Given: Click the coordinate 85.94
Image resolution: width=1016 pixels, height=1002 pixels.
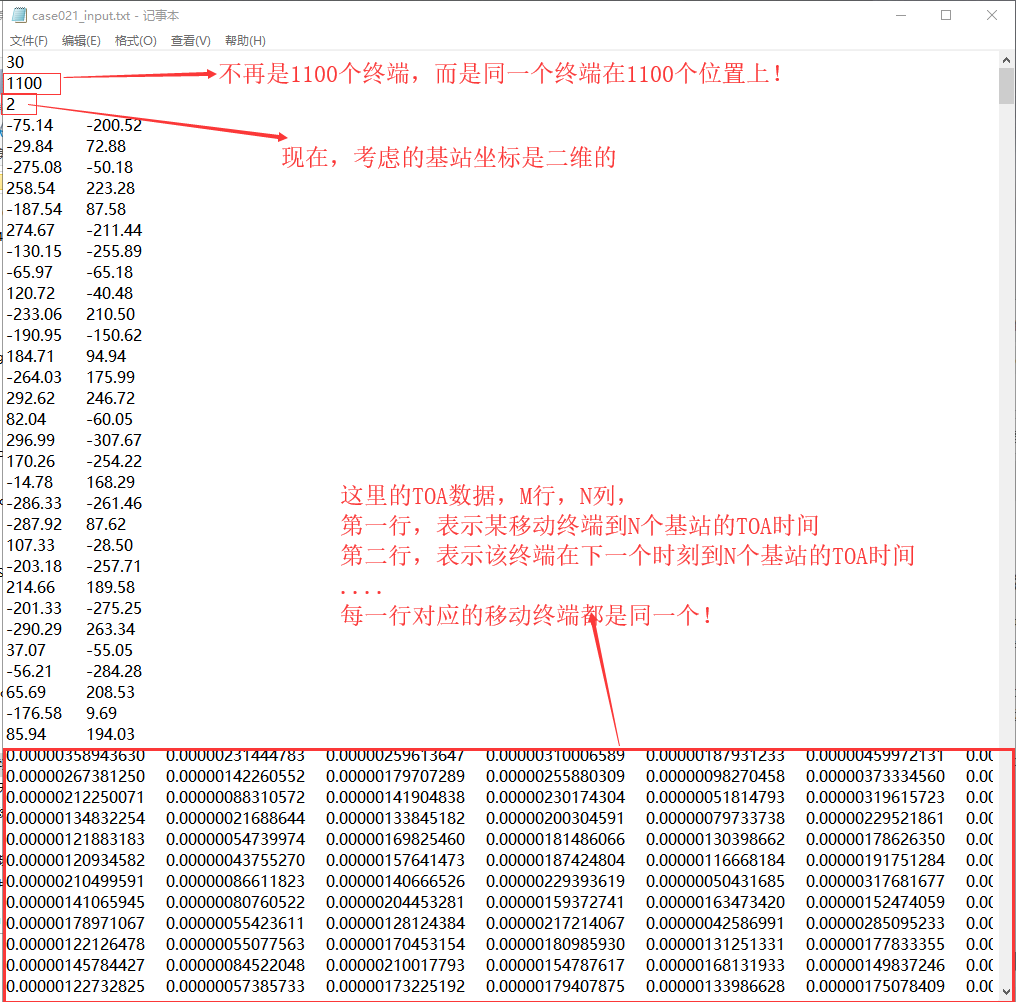Looking at the screenshot, I should point(27,734).
